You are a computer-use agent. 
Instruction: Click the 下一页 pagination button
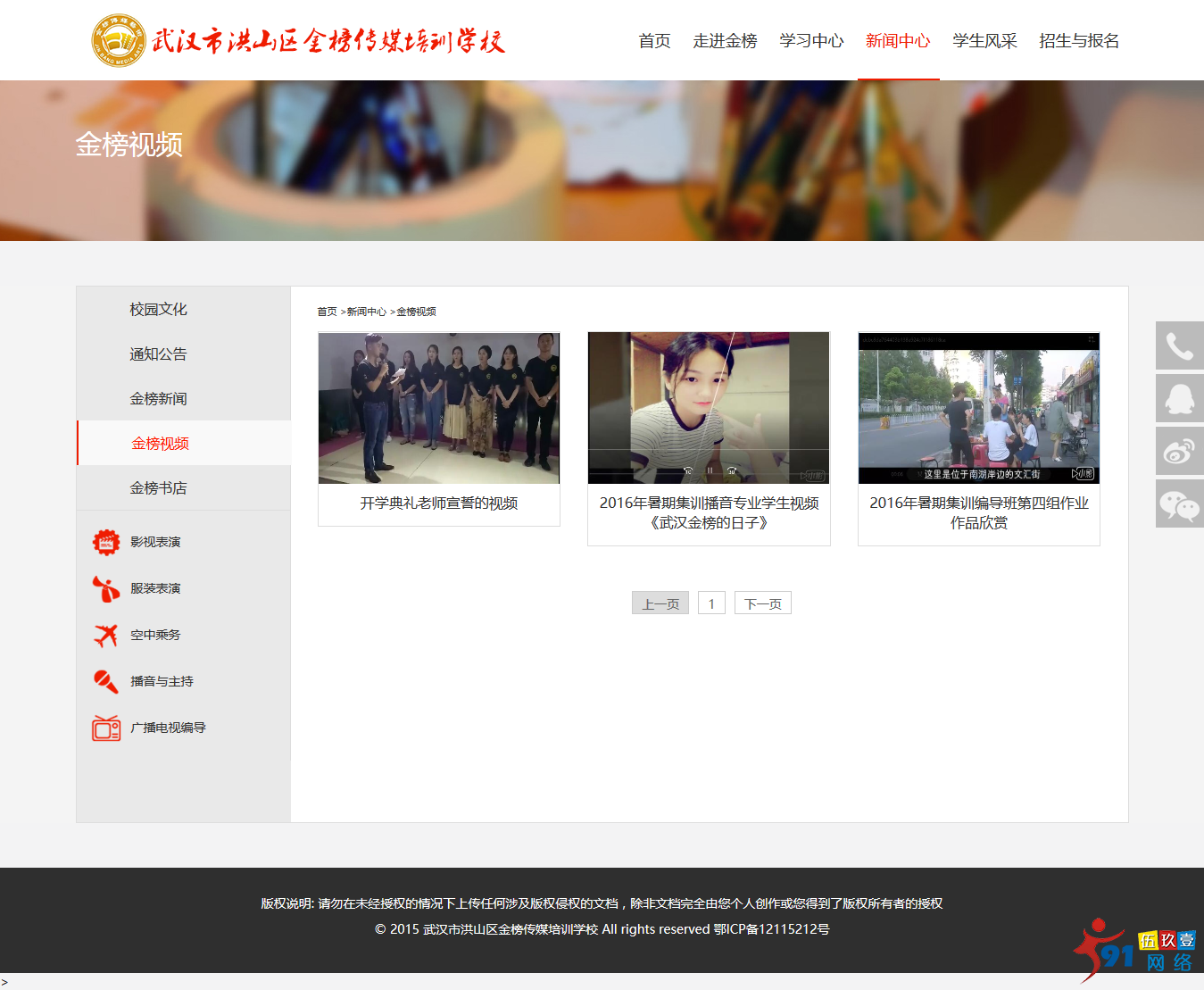763,603
